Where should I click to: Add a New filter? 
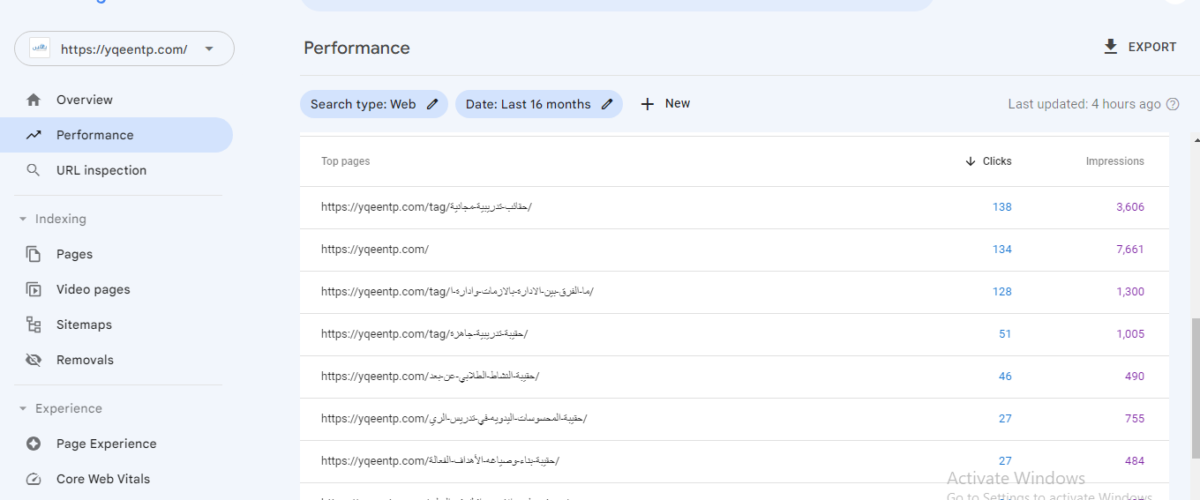(x=665, y=104)
